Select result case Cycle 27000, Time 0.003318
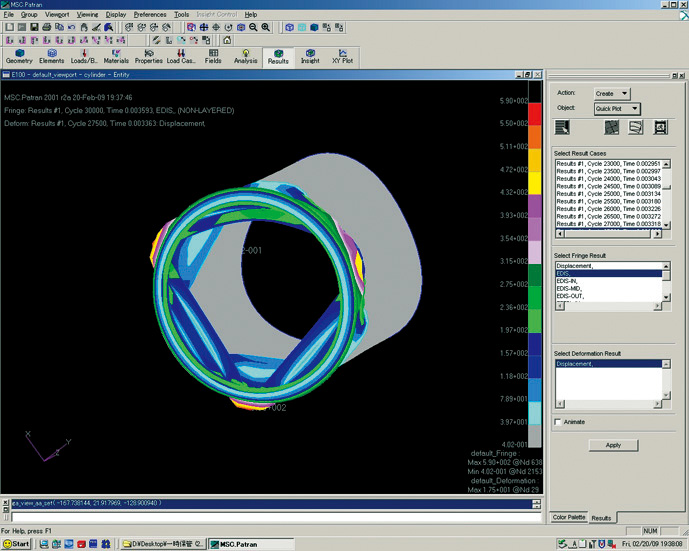 click(609, 224)
